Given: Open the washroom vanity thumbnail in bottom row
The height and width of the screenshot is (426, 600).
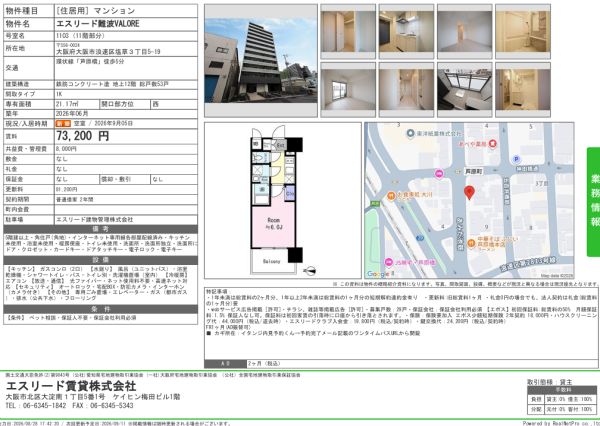Looking at the screenshot, I should (x=523, y=90).
